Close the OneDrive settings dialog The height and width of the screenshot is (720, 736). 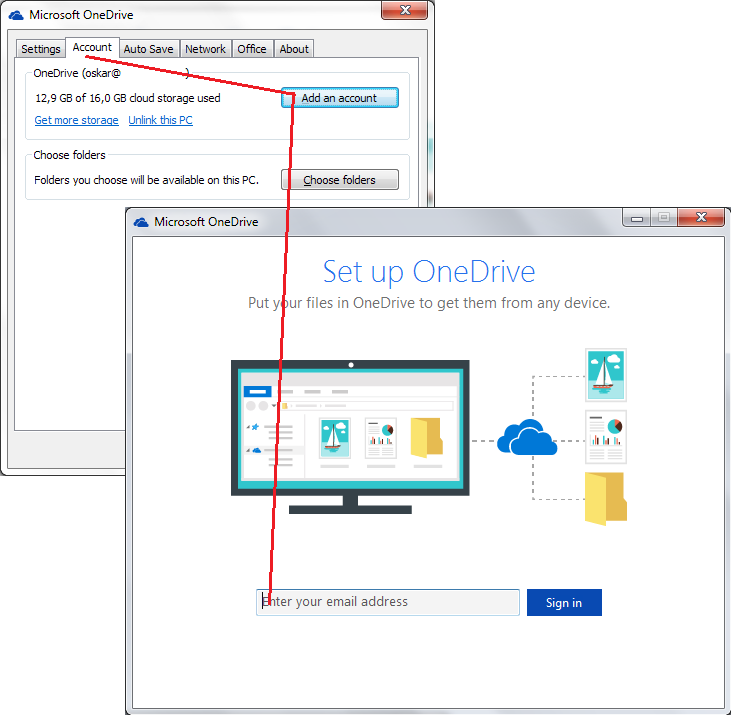pos(405,10)
